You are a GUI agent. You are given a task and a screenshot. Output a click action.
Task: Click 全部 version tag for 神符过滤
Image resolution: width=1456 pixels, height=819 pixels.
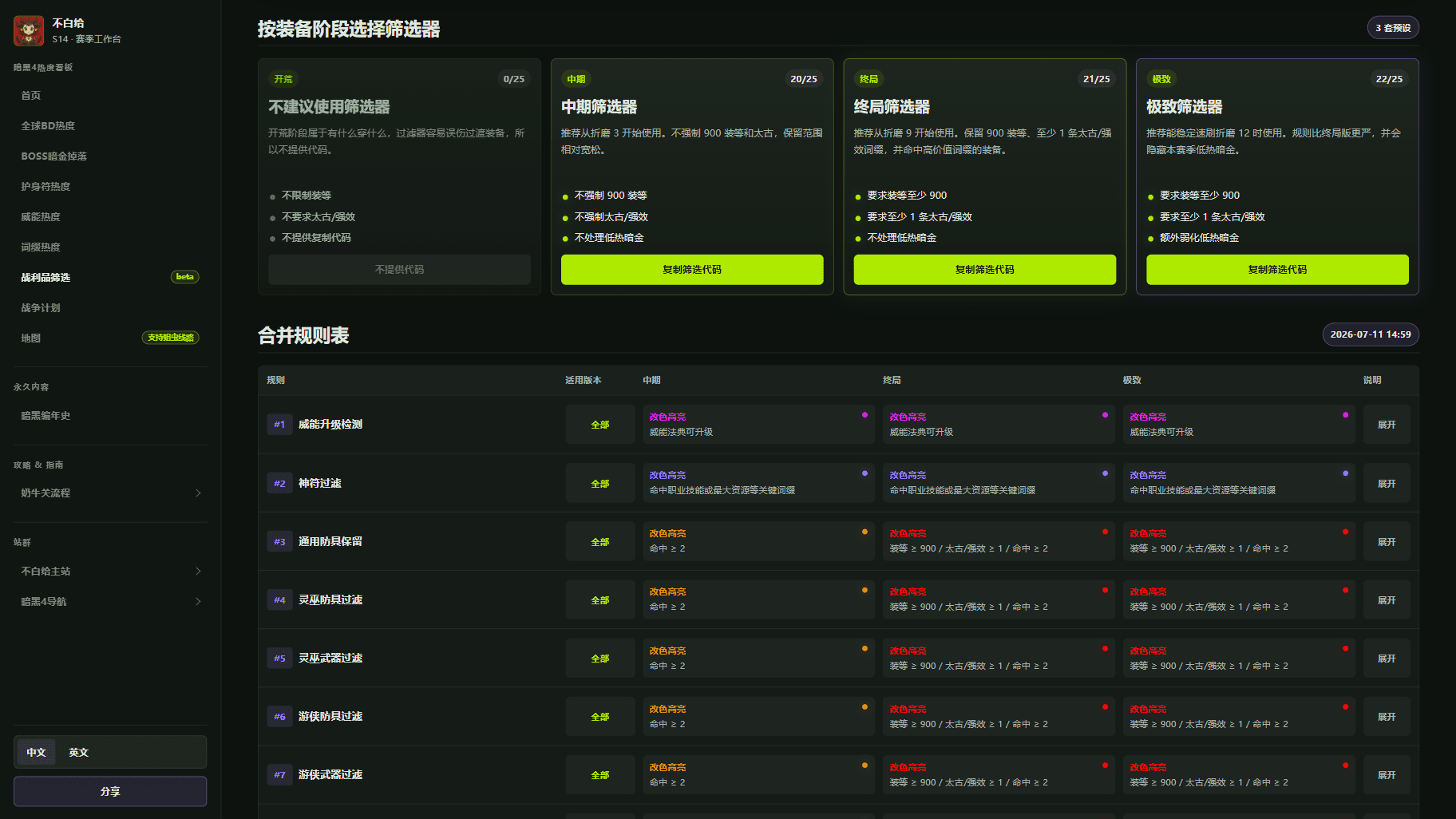pyautogui.click(x=600, y=484)
